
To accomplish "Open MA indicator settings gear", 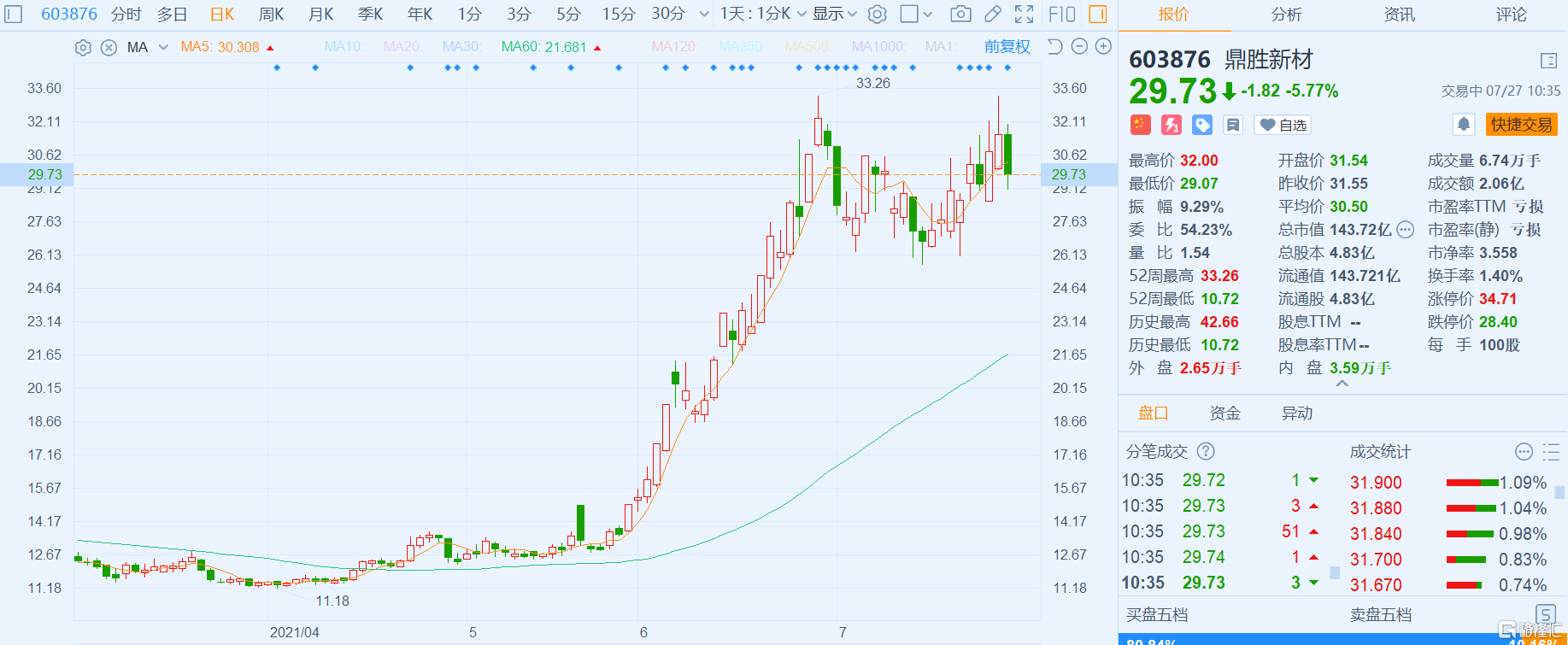I will pyautogui.click(x=83, y=48).
